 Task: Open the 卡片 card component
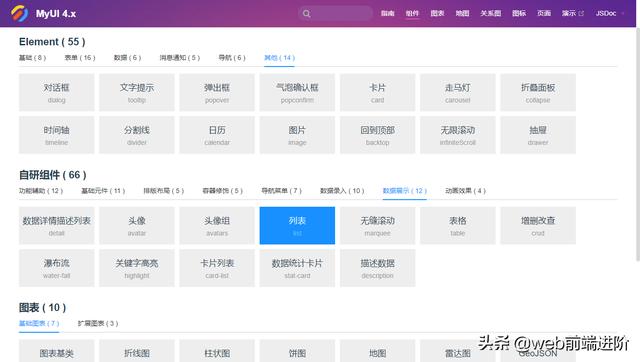[x=378, y=92]
